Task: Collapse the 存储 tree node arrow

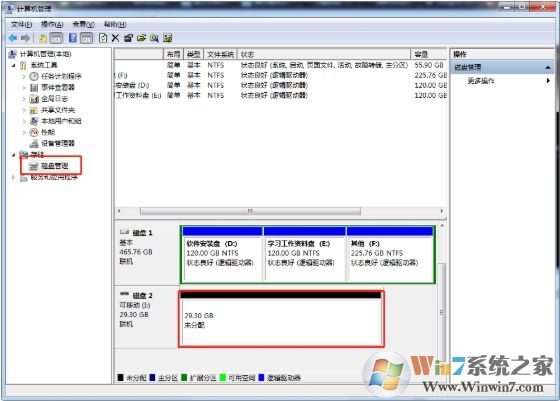Action: coord(14,155)
